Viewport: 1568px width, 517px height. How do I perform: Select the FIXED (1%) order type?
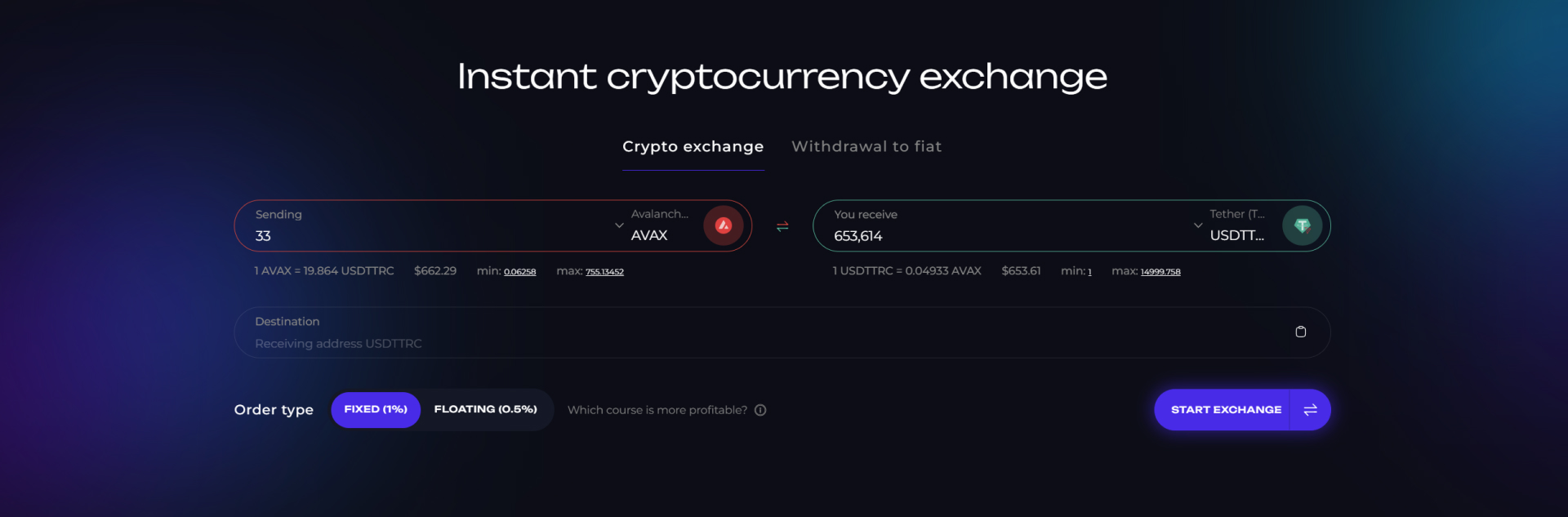click(376, 410)
